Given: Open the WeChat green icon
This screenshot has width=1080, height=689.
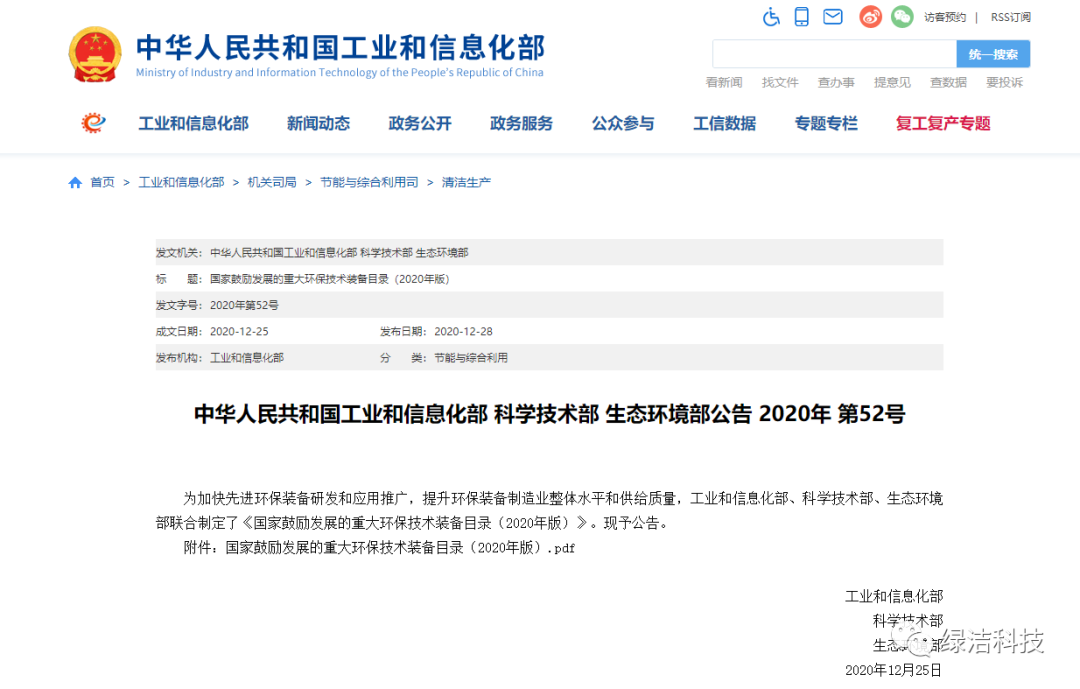Looking at the screenshot, I should 902,17.
